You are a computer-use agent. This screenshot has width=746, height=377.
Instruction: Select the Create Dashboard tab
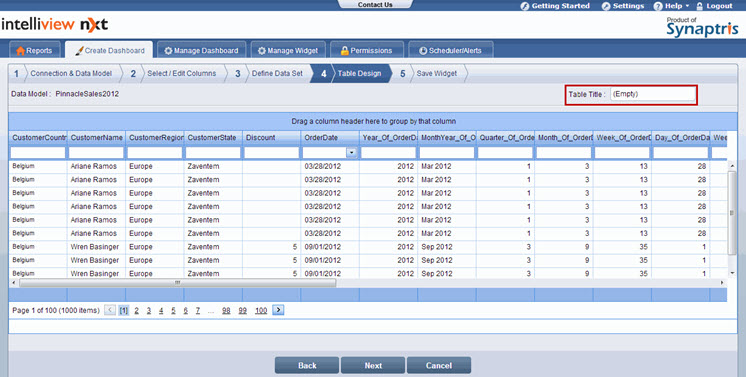(109, 50)
